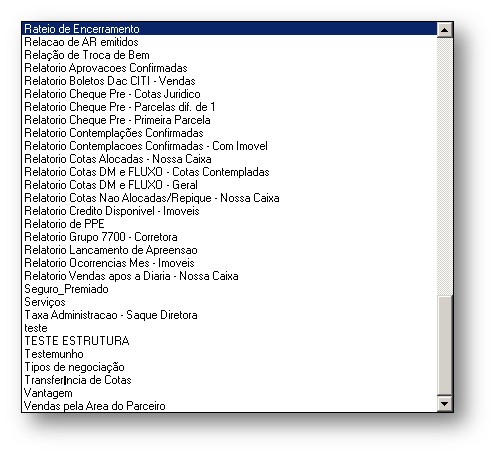This screenshot has height=455, width=496.
Task: Click the scrollbar track above the thumb
Action: click(444, 166)
